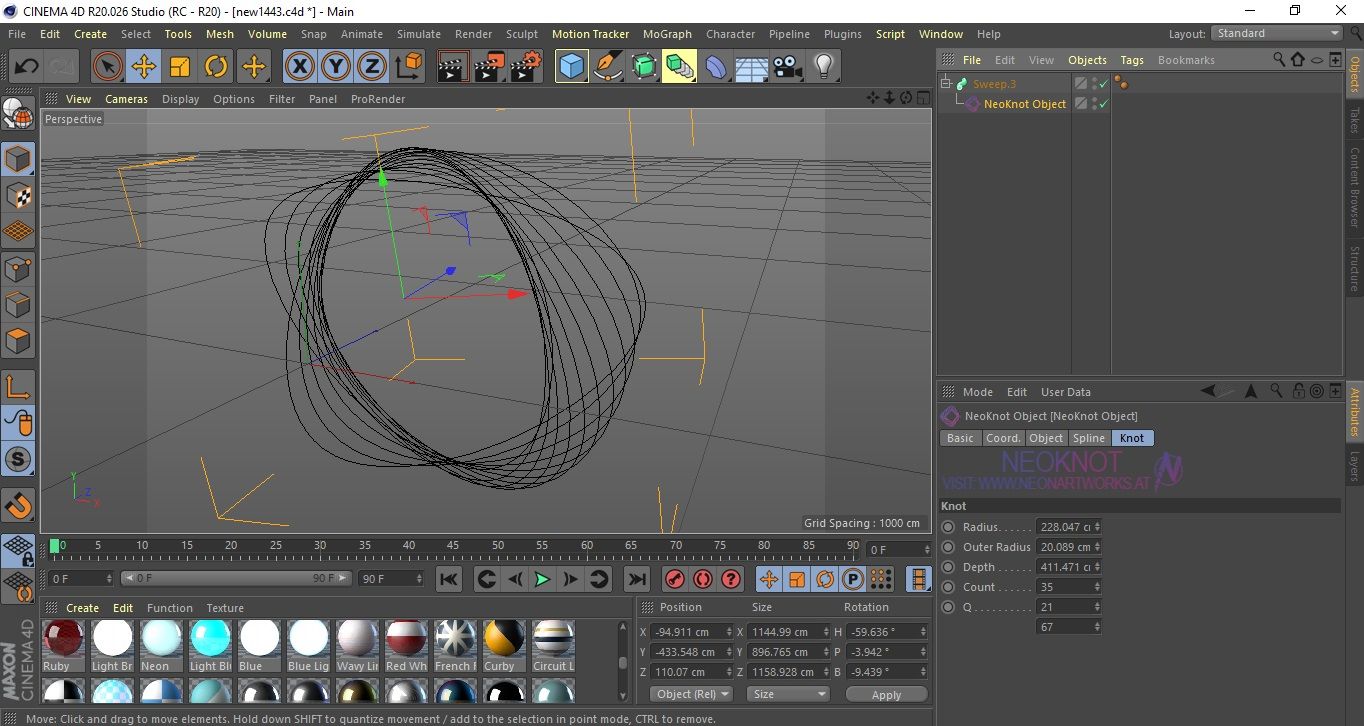Switch to the Spline tab
1364x726 pixels.
[x=1088, y=438]
